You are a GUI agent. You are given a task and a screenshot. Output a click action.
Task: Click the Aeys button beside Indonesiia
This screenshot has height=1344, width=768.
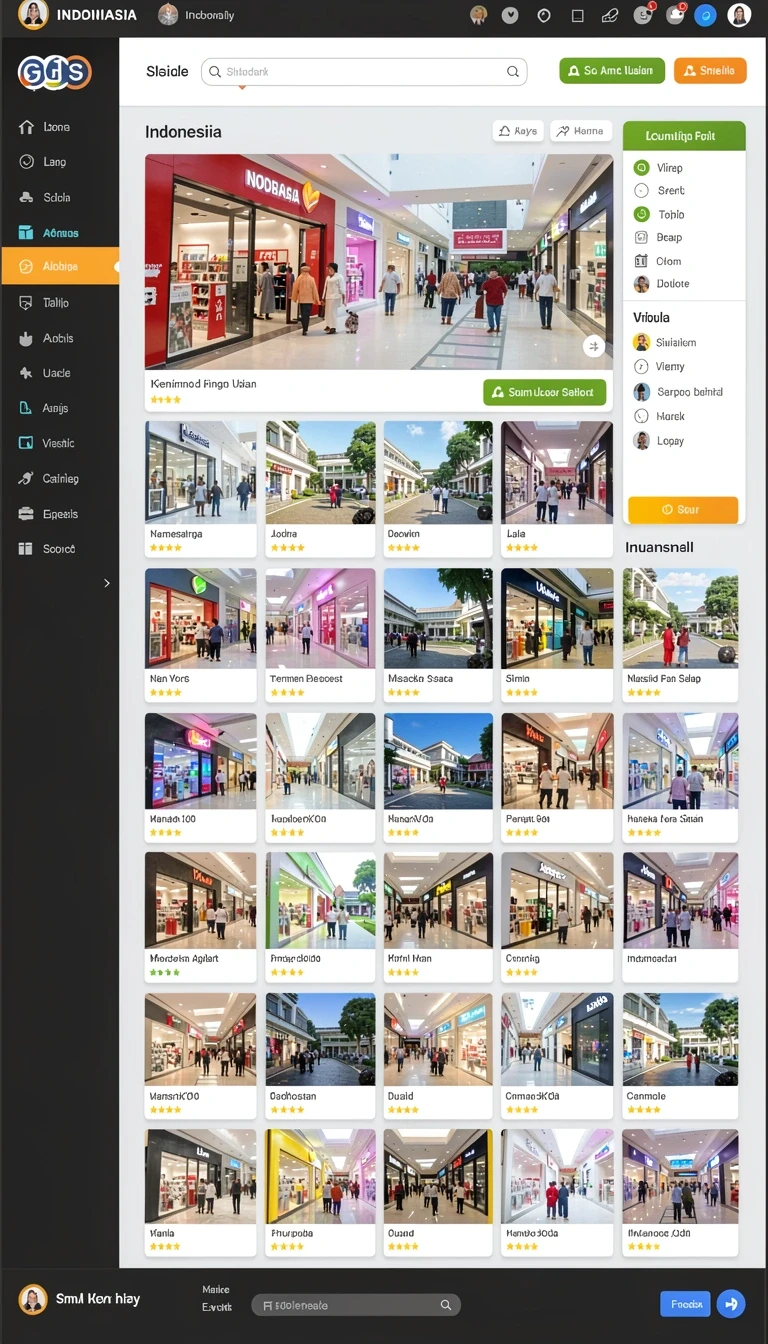tap(518, 131)
